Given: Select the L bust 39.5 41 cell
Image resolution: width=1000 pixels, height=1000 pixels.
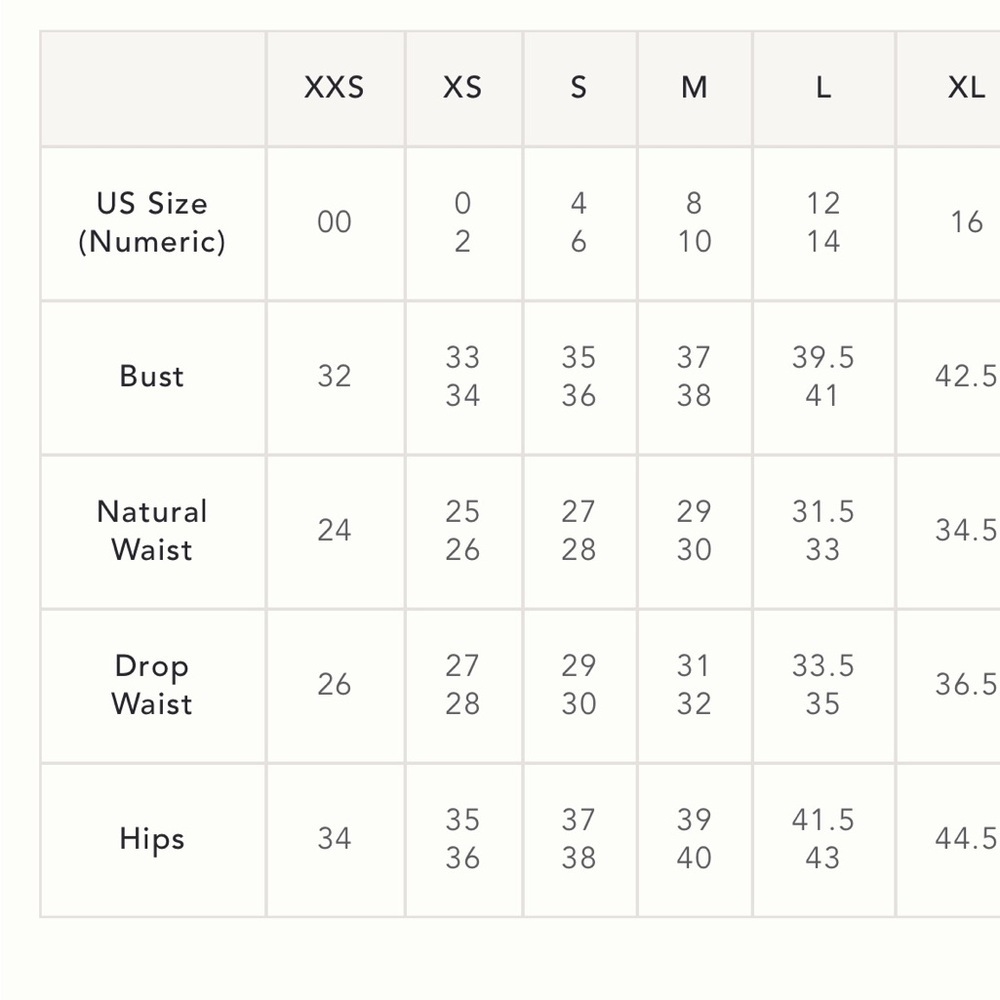Looking at the screenshot, I should click(x=824, y=378).
